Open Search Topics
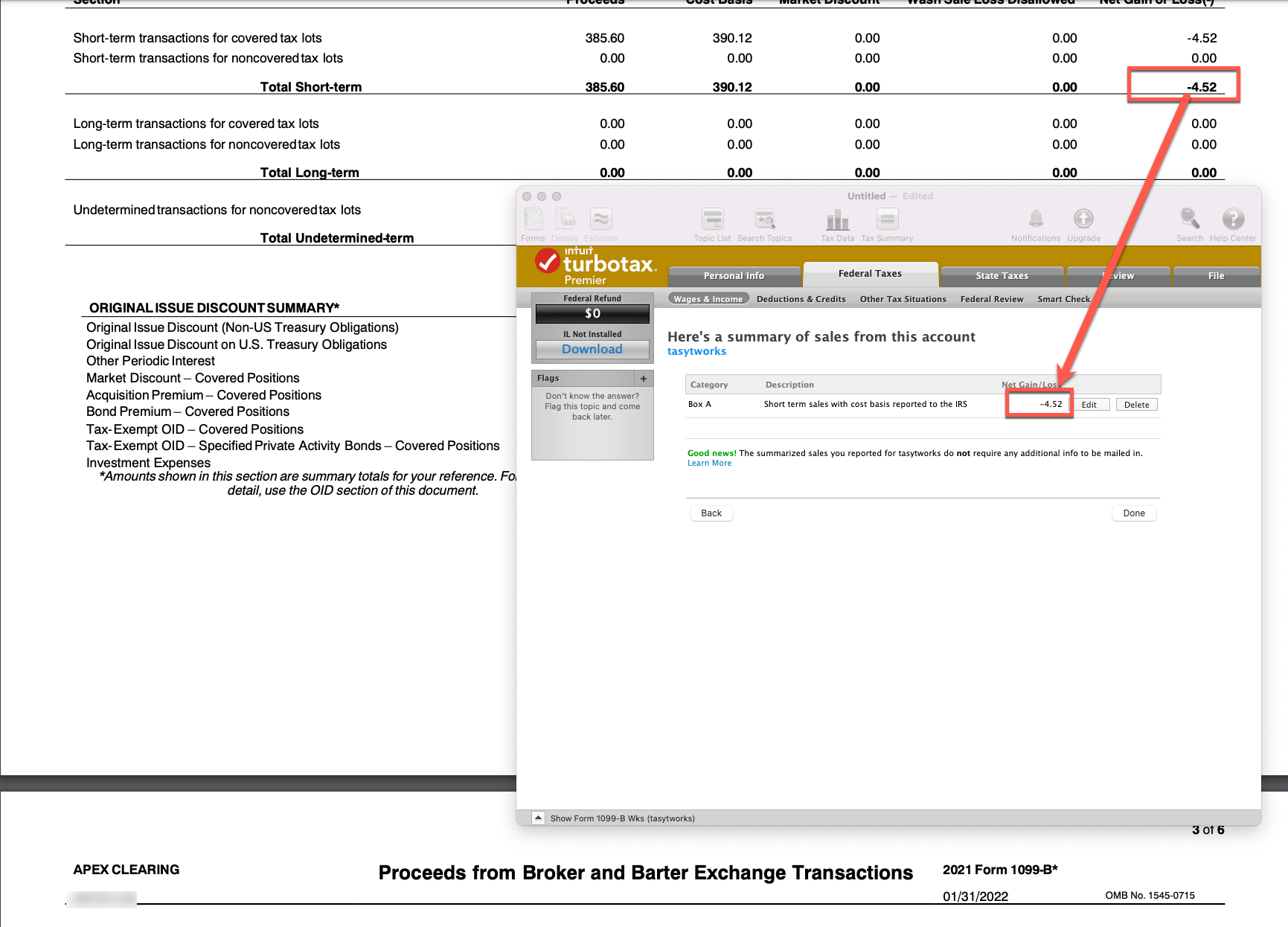The image size is (1288, 927). (x=765, y=222)
